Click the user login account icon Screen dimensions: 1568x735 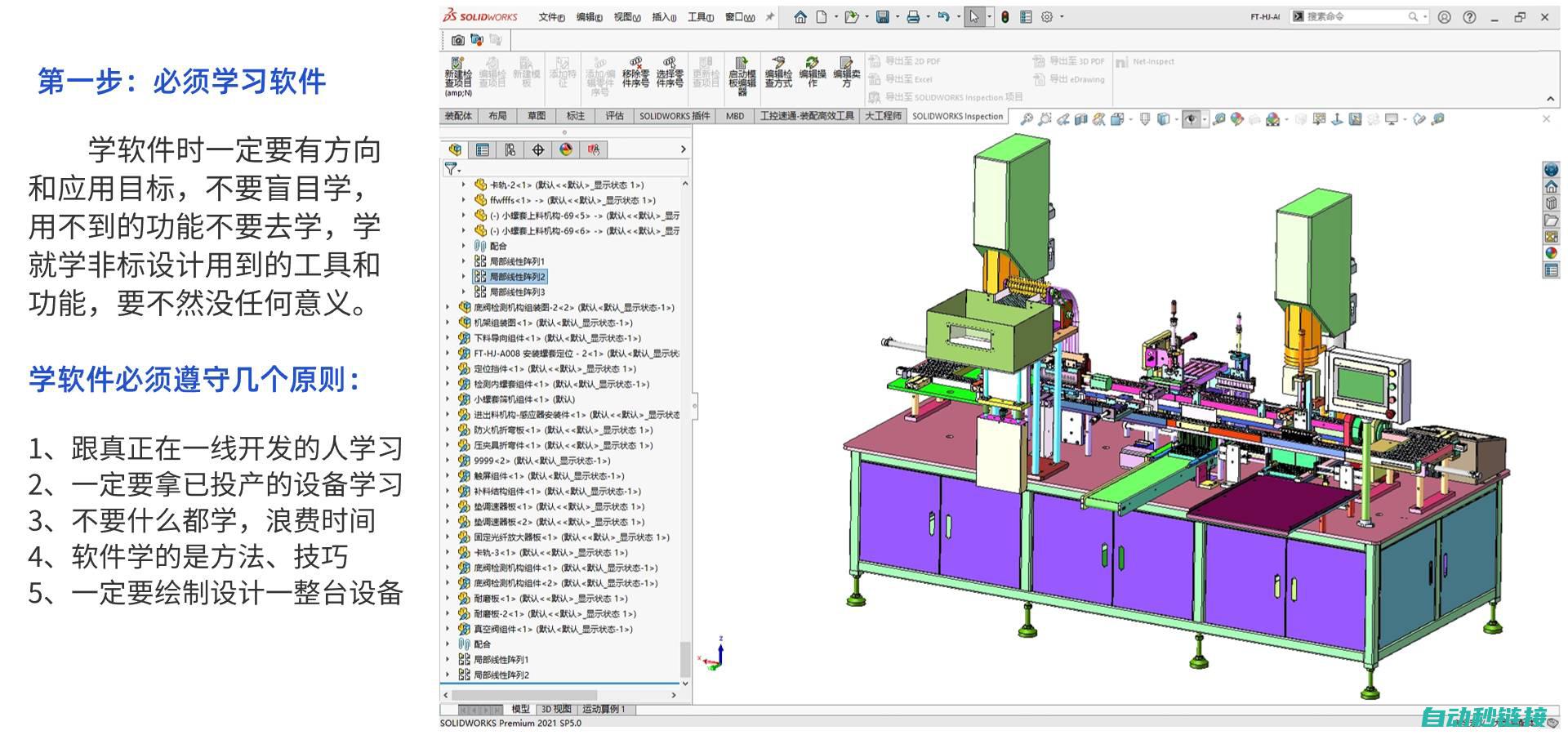point(1445,16)
